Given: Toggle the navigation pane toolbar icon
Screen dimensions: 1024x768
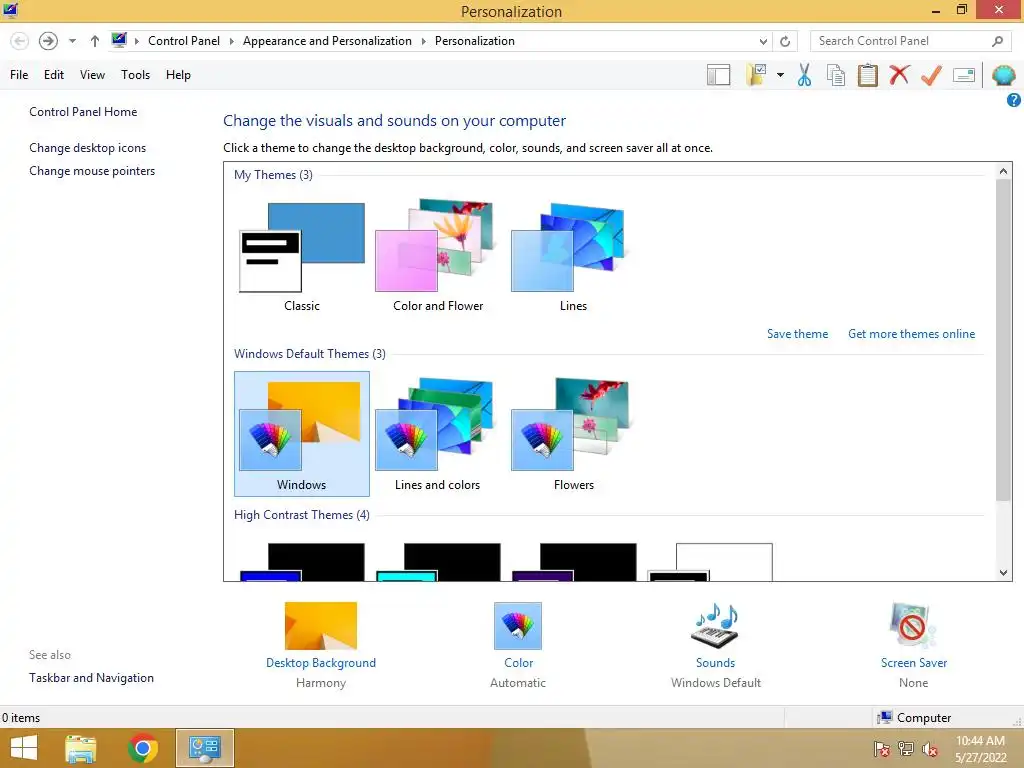Looking at the screenshot, I should (718, 75).
